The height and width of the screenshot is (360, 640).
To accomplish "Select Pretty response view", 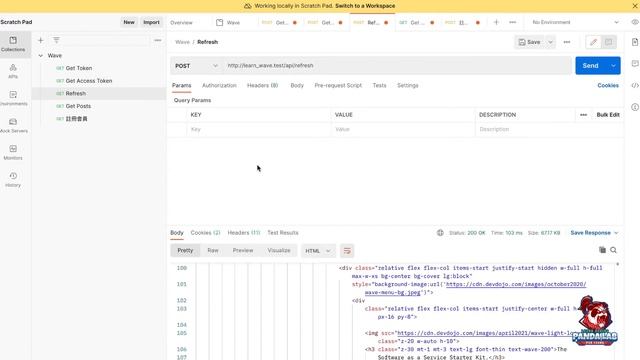I will point(185,250).
